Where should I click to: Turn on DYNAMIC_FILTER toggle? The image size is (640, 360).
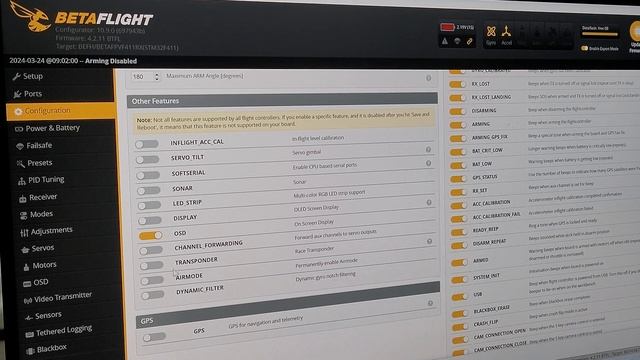click(153, 296)
